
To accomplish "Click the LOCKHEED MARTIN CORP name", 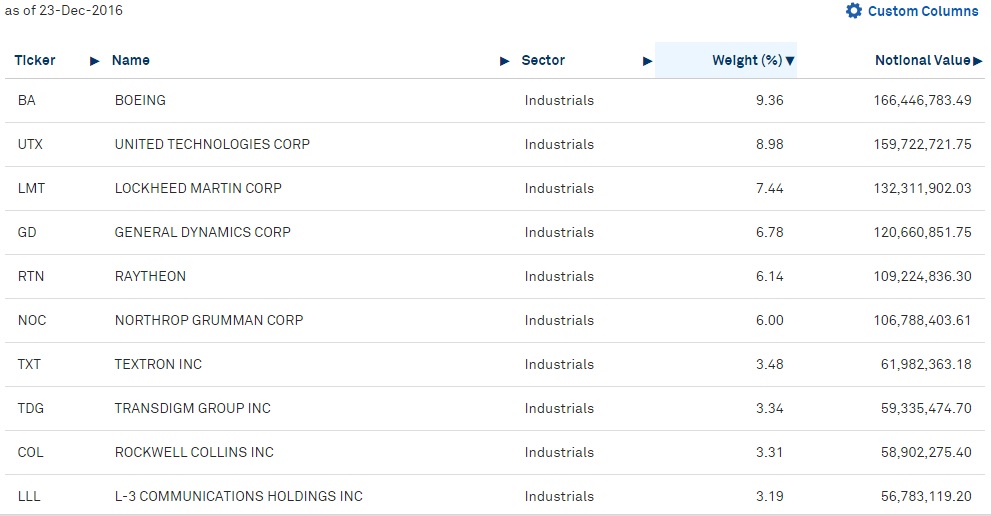I will pos(198,188).
